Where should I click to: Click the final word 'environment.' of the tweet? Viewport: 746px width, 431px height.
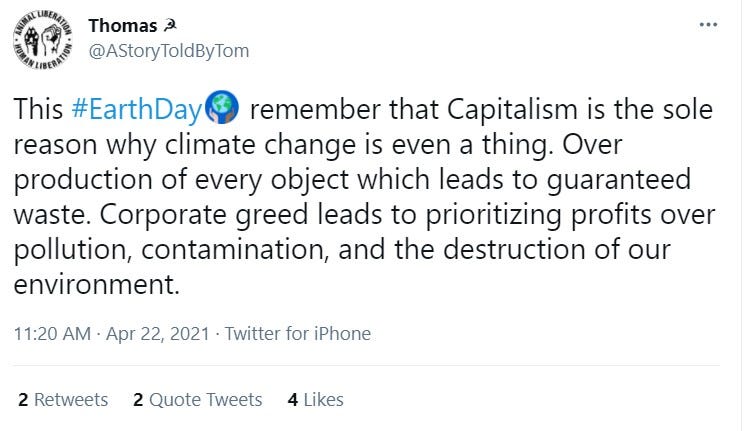point(97,285)
